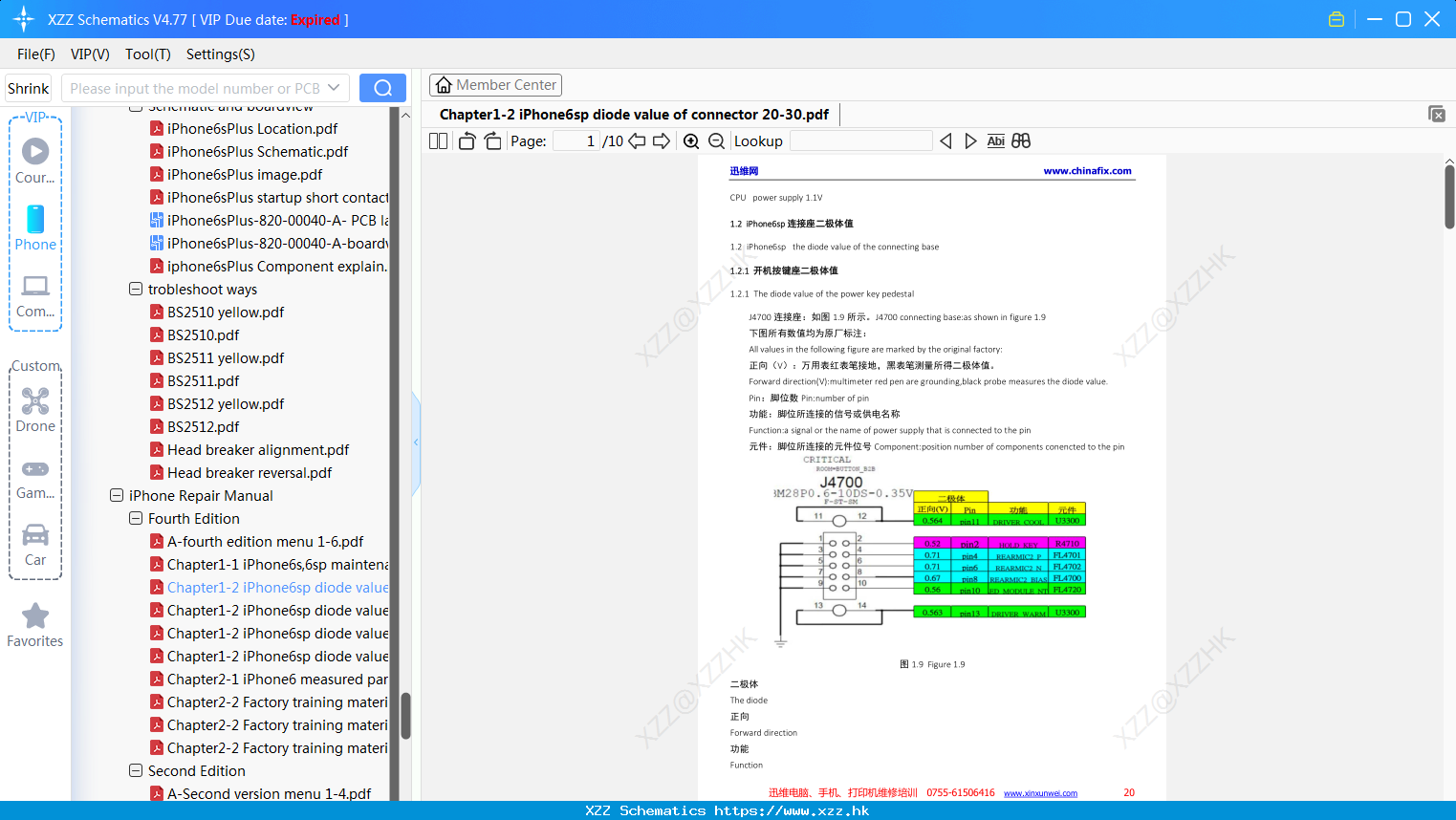The image size is (1456, 820).
Task: Click the file tree scroll-up arrow
Action: [x=405, y=115]
